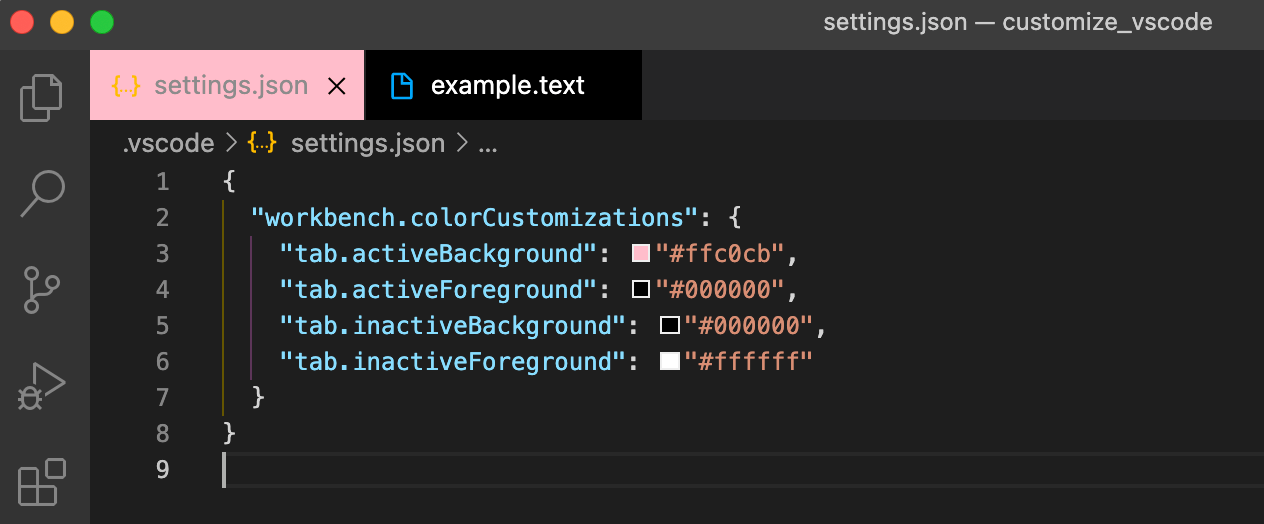Open the Source Control view icon
This screenshot has height=524, width=1264.
pyautogui.click(x=42, y=290)
